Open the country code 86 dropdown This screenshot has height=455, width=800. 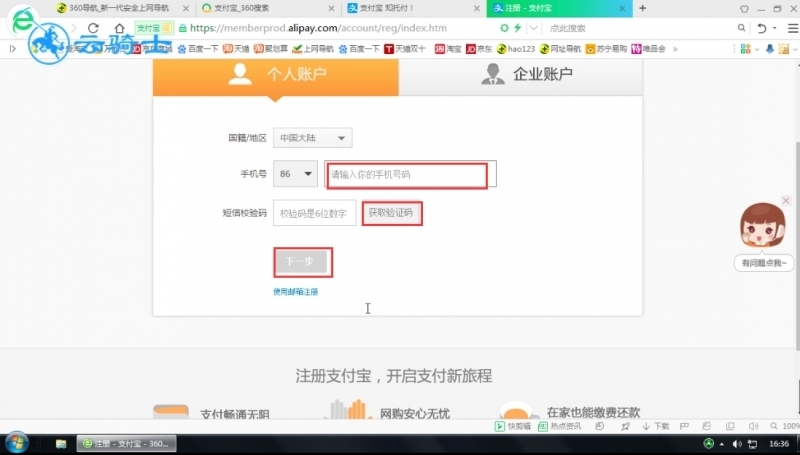[295, 174]
